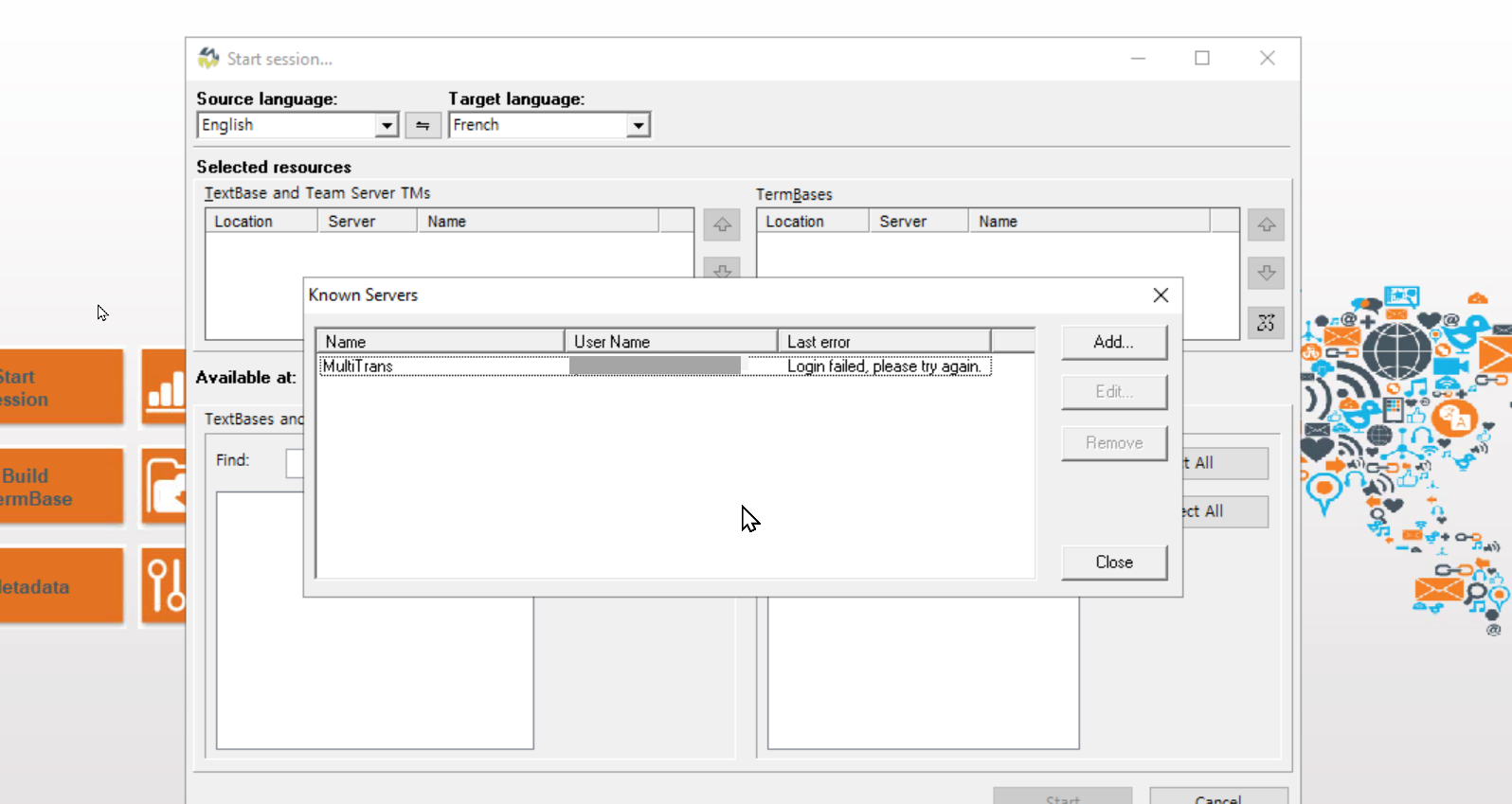Click Add... in Known Servers
Viewport: 1512px width, 804px height.
point(1114,343)
